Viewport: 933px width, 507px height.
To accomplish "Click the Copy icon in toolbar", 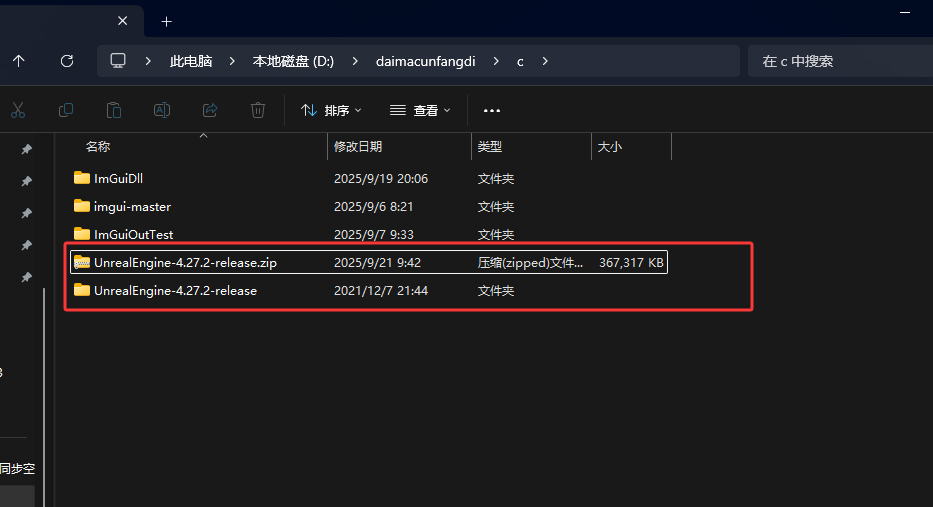I will (x=66, y=110).
